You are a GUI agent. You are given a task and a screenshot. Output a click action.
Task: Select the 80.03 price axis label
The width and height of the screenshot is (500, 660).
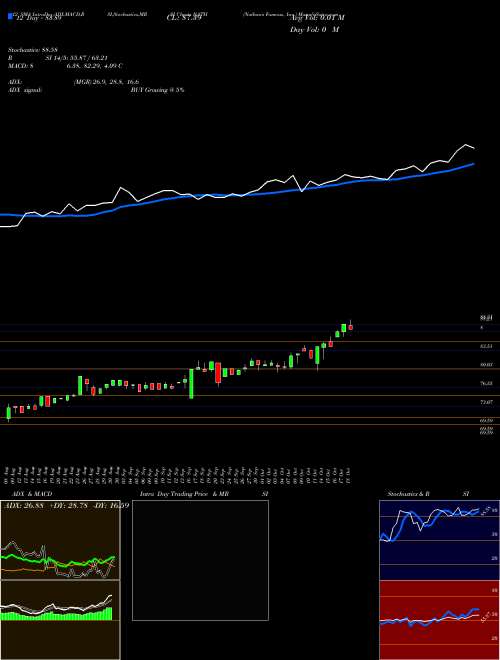pos(486,365)
